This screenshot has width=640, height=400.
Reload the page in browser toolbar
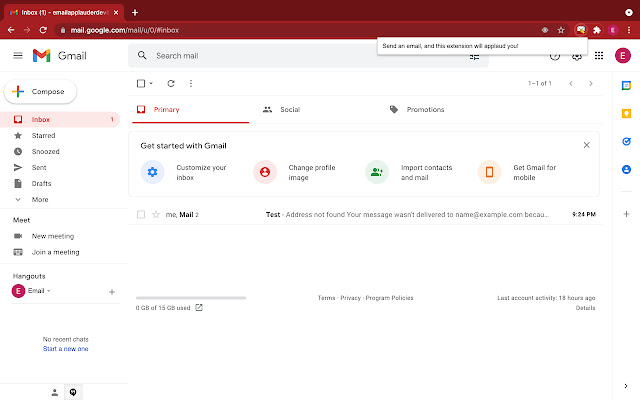(x=43, y=30)
